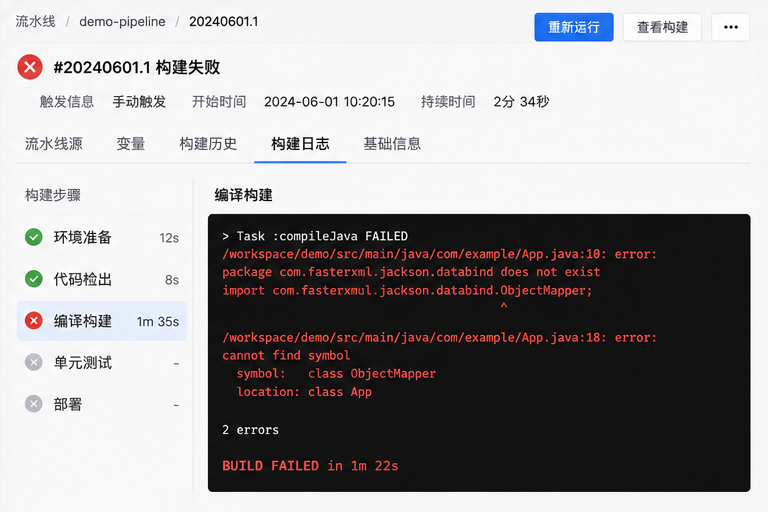Open demo-pipeline breadcrumb link
The image size is (768, 512).
122,22
